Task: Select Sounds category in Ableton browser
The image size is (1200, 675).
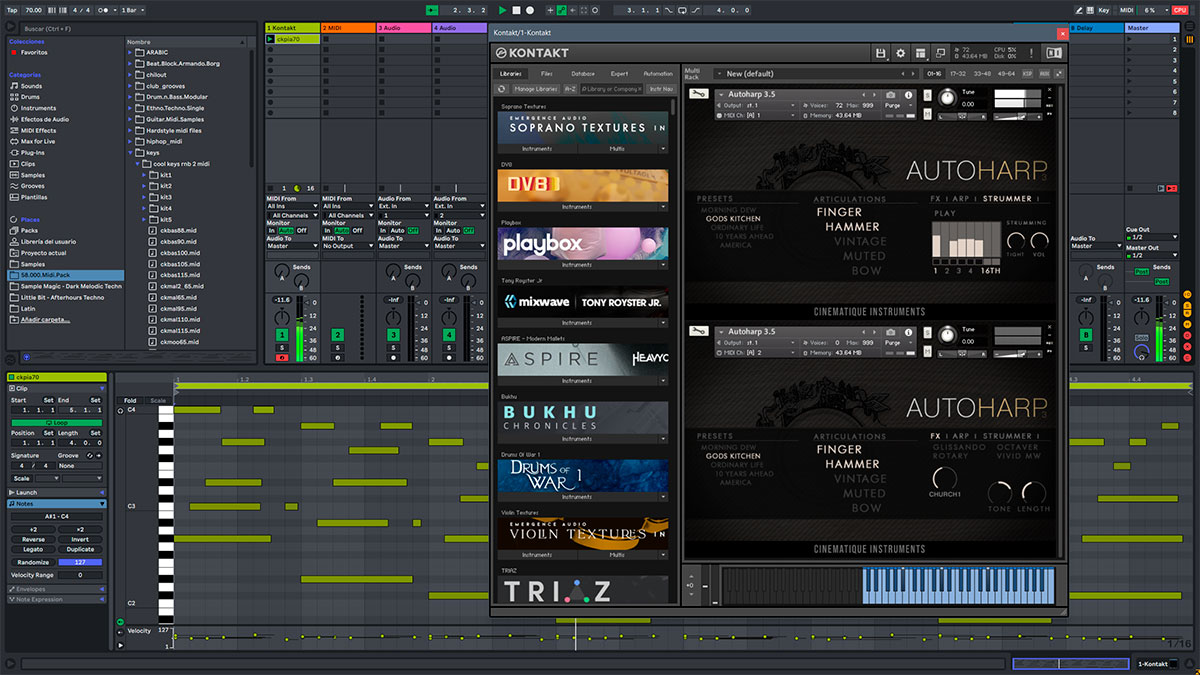Action: tap(31, 86)
